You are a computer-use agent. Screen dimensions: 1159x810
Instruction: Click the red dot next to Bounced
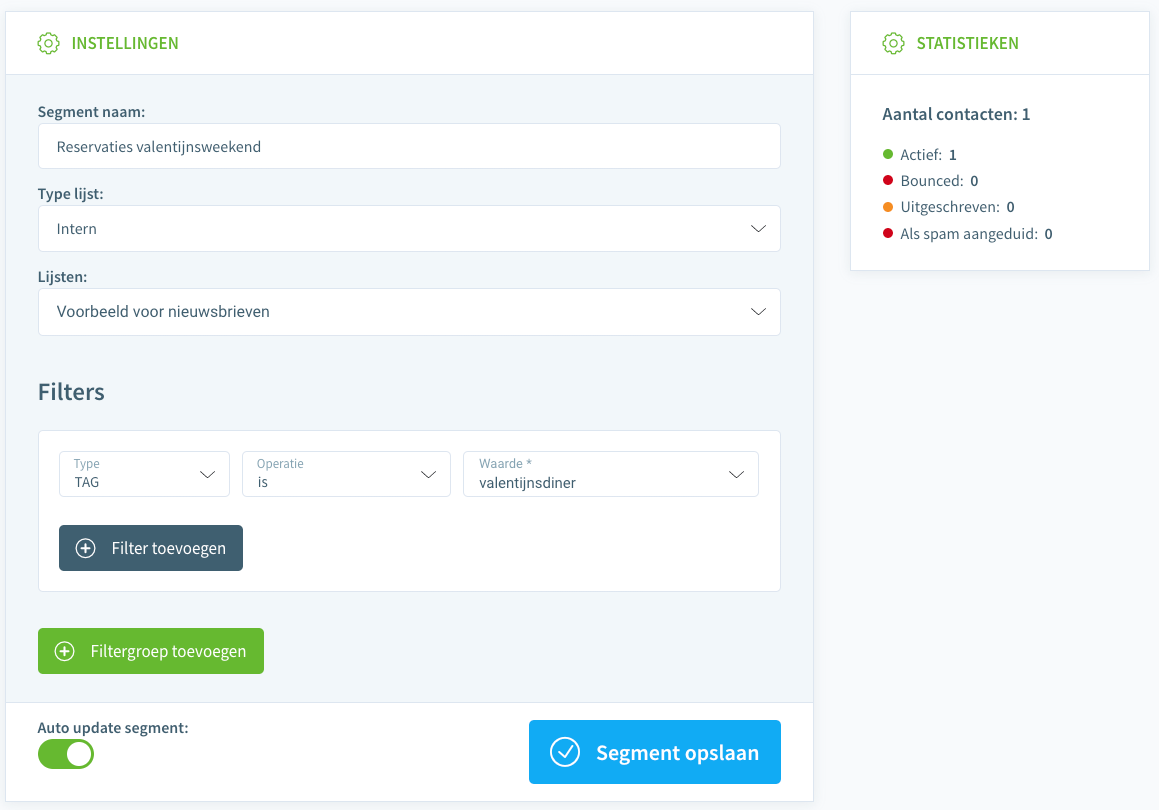(x=888, y=181)
